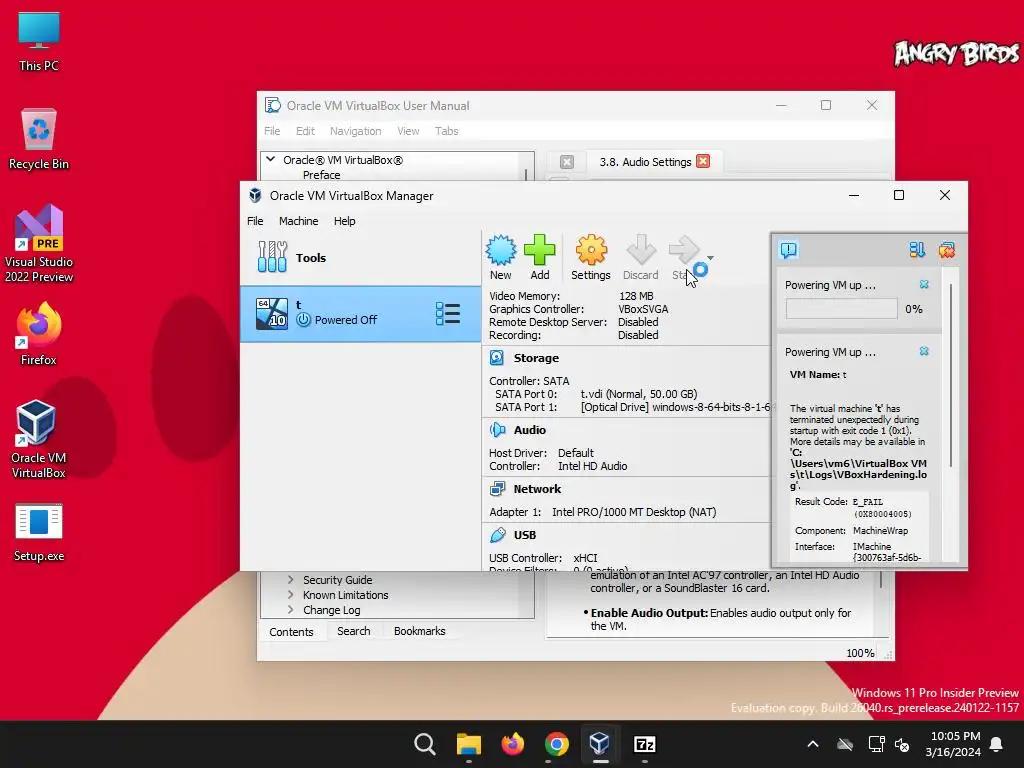
Task: Open the Edit menu in User Manual
Action: pos(305,131)
